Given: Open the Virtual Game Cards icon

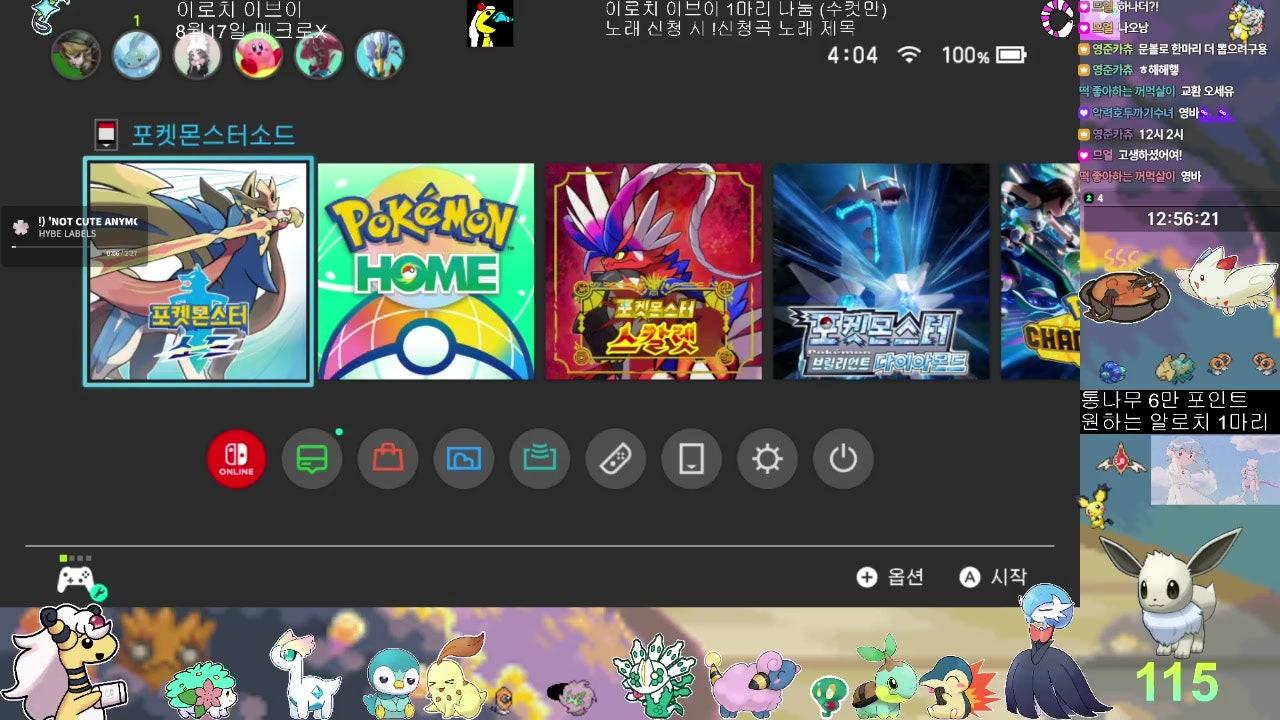Looking at the screenshot, I should coord(692,459).
